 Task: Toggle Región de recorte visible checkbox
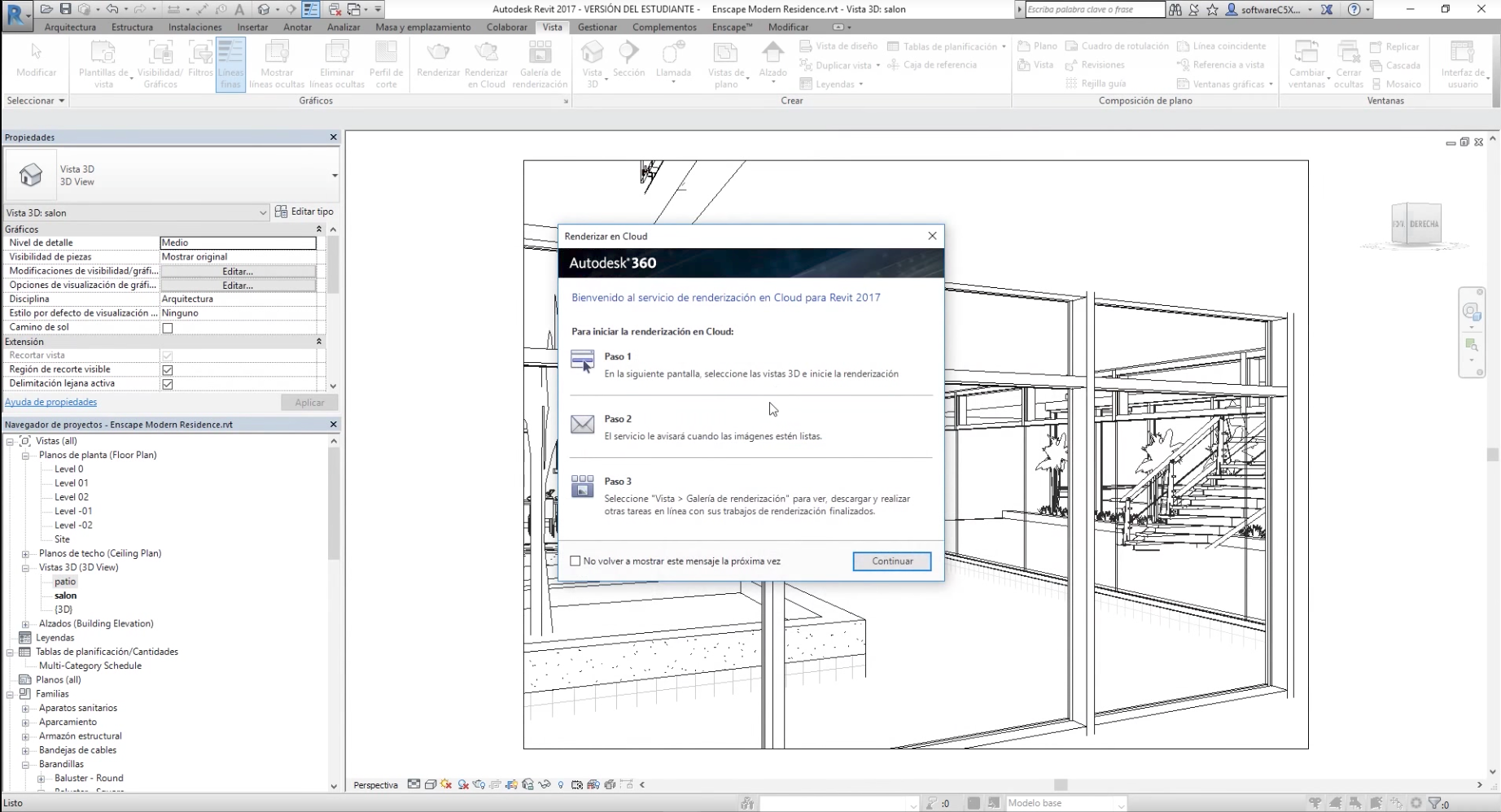point(168,370)
